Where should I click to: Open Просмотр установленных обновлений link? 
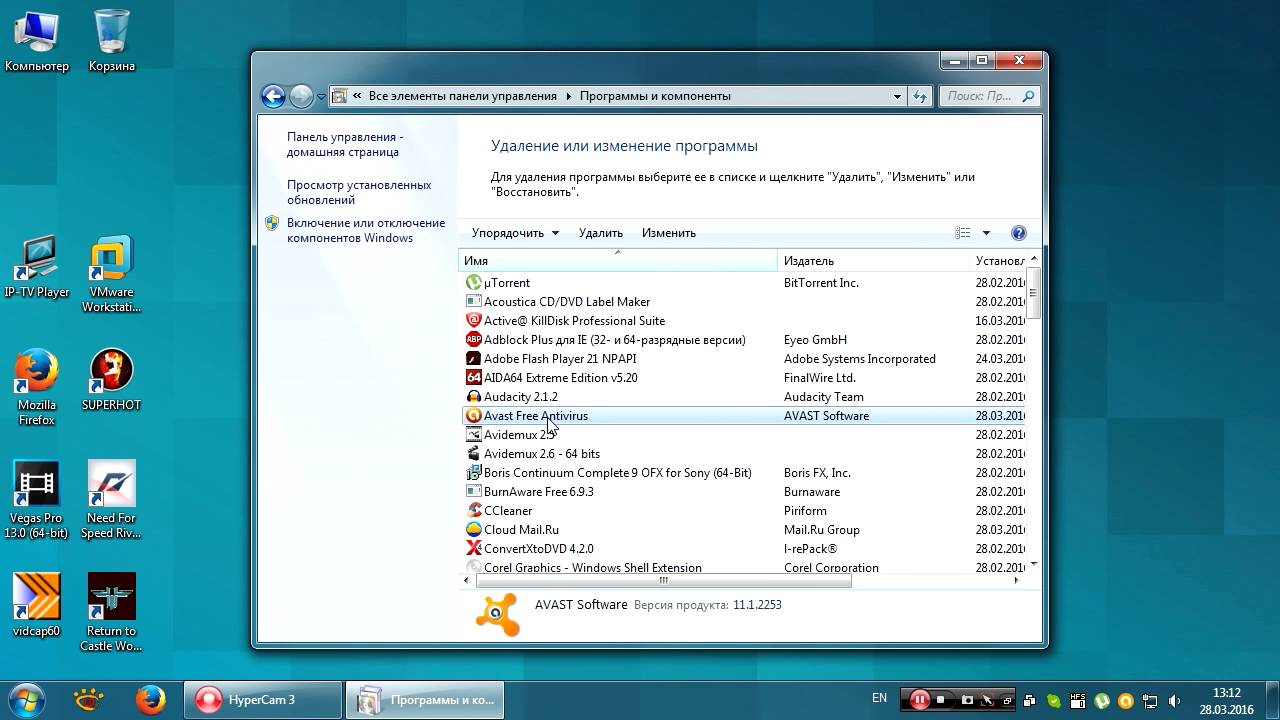pos(359,192)
